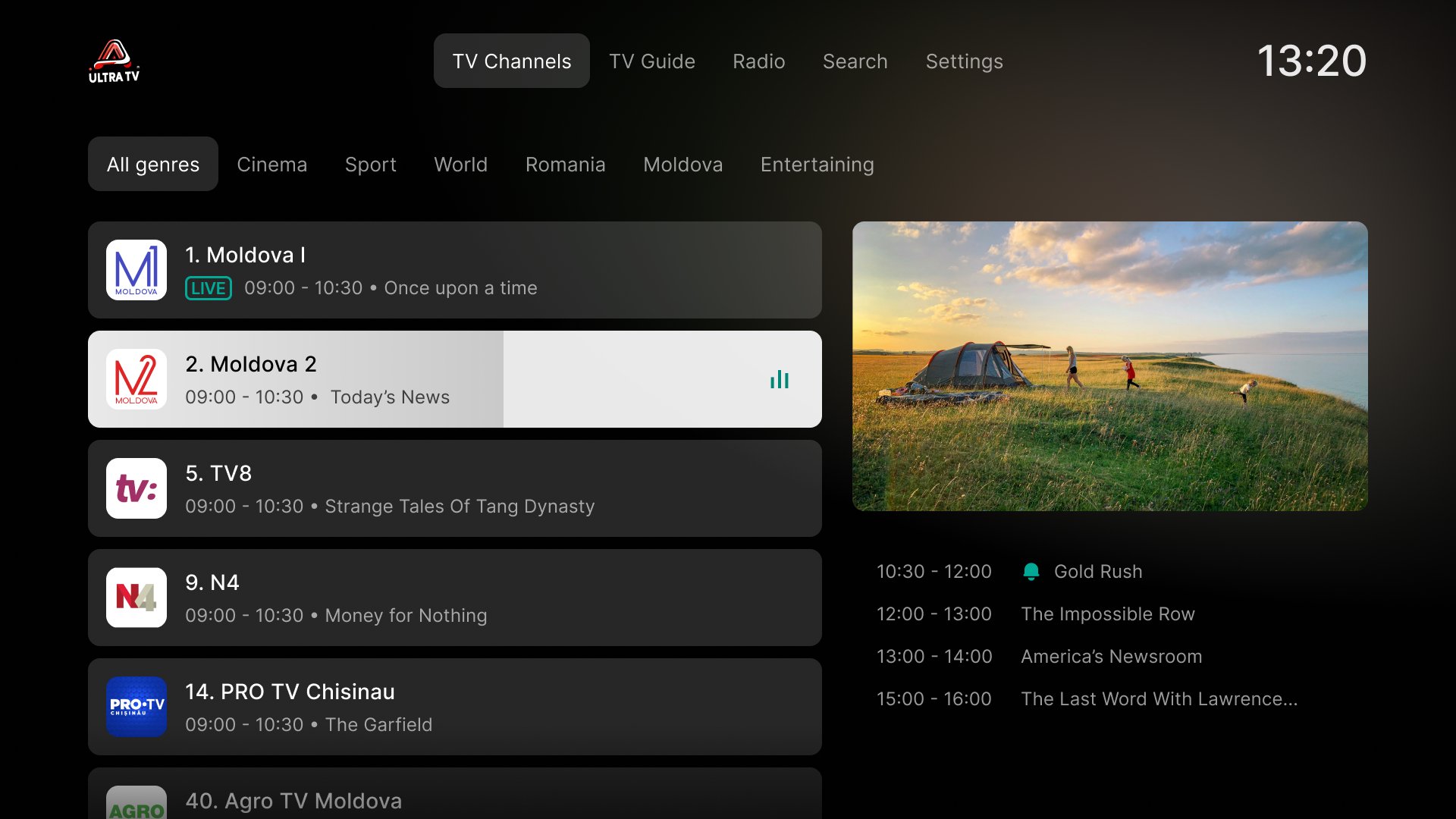Click the N4 channel logo
Screen dimensions: 1456x819
[x=136, y=598]
